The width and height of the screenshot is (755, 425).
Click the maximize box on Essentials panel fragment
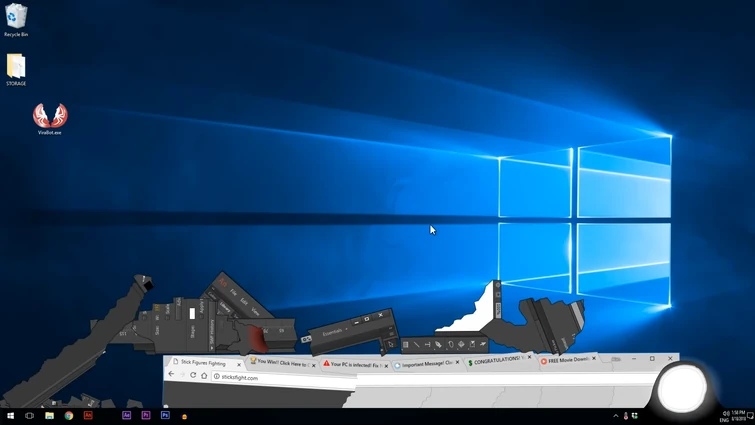point(367,319)
